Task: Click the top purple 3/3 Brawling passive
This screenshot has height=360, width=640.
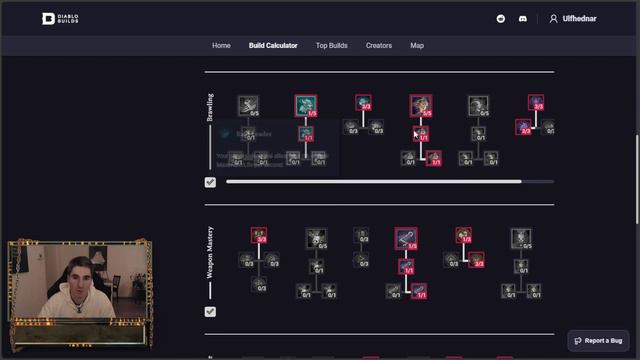Action: tap(536, 102)
